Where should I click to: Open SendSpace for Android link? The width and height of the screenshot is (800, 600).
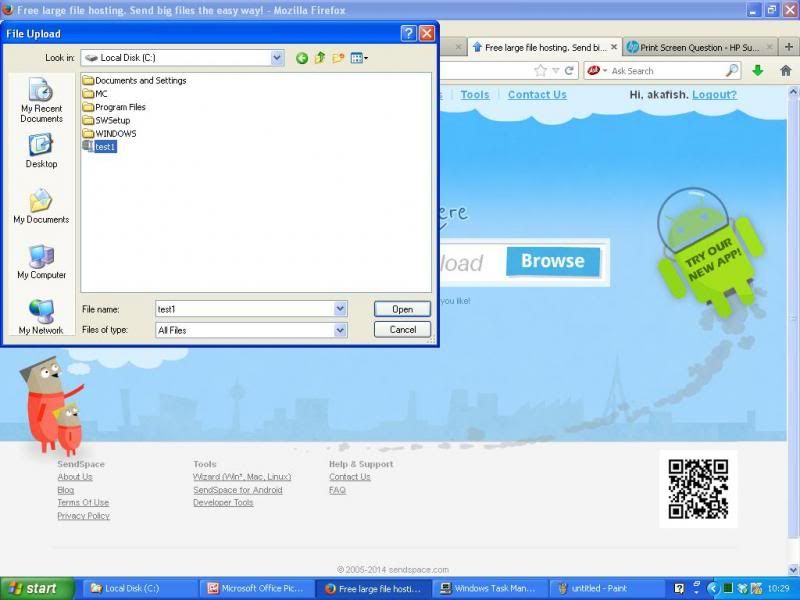tap(238, 490)
